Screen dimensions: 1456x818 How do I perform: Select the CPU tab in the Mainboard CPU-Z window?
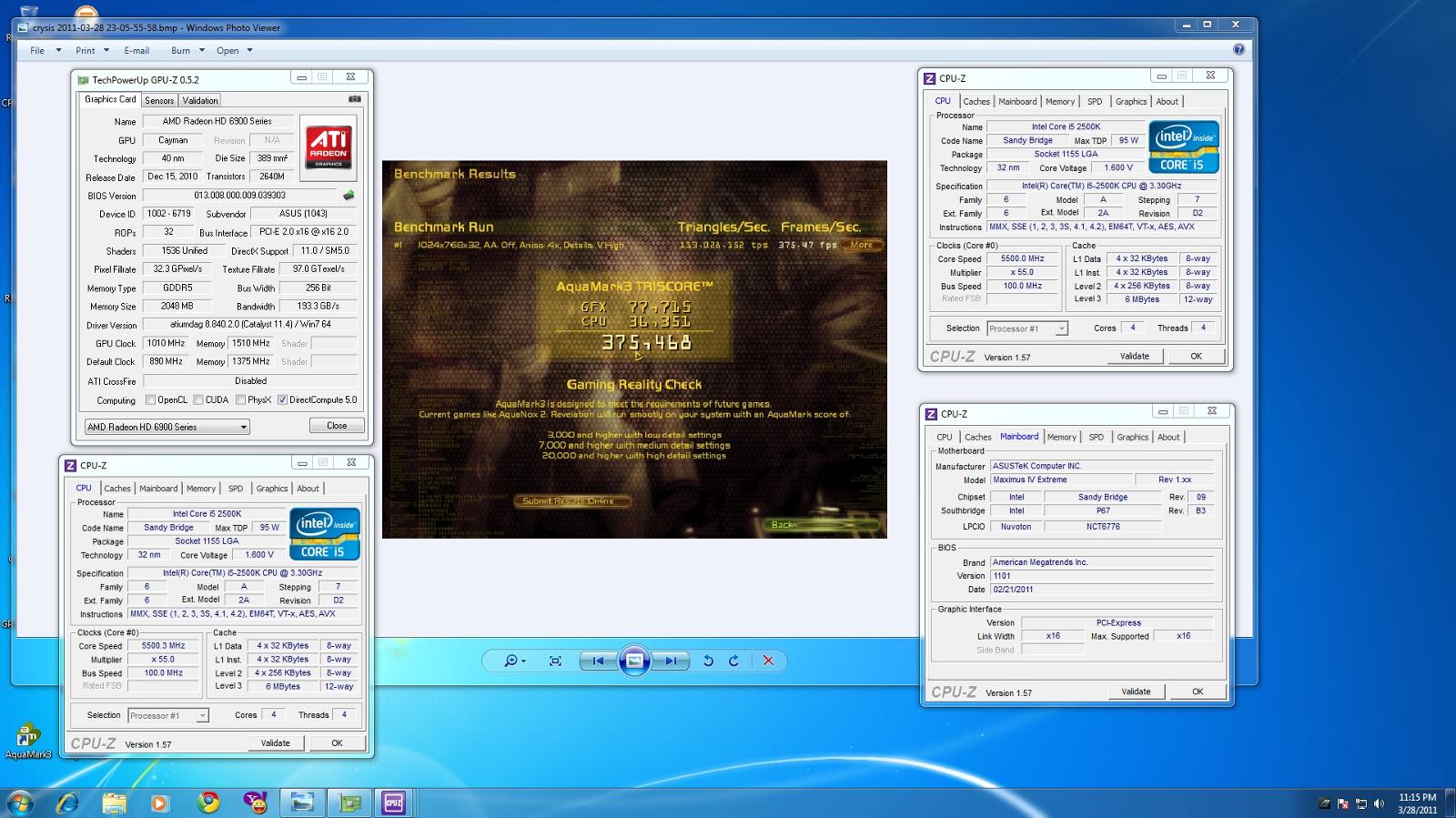[x=945, y=438]
